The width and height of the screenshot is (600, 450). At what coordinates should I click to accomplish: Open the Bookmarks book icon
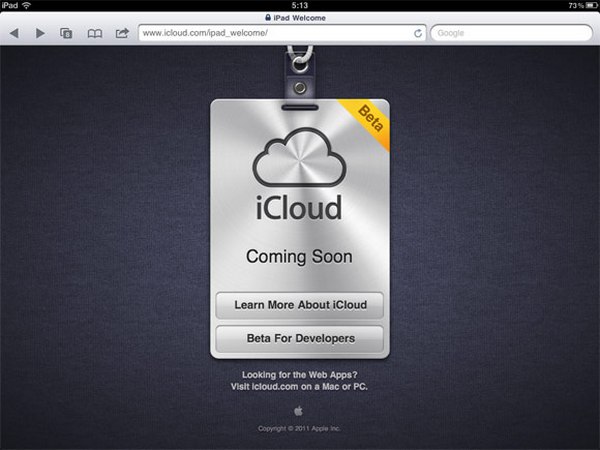[95, 34]
